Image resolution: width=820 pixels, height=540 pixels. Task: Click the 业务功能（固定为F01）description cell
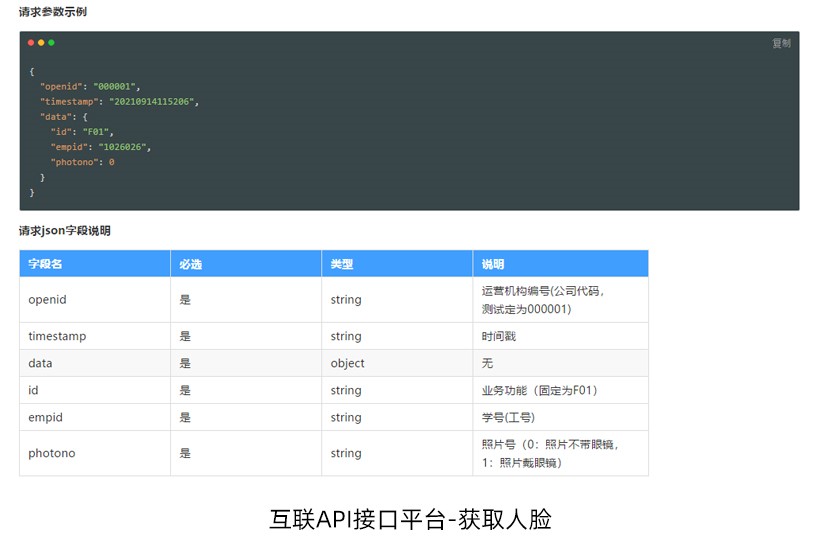(x=540, y=391)
